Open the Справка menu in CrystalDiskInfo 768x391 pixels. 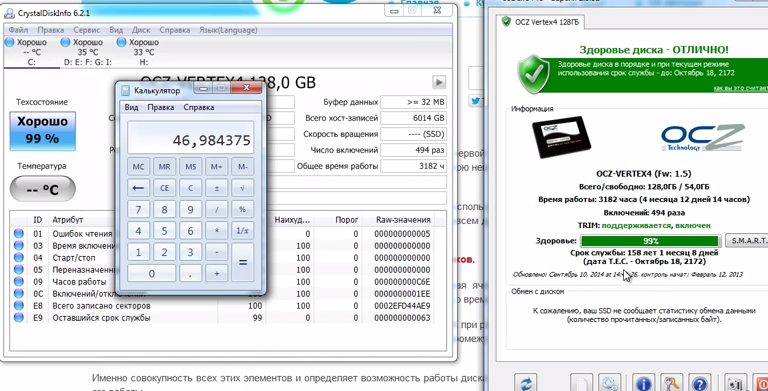click(x=175, y=30)
